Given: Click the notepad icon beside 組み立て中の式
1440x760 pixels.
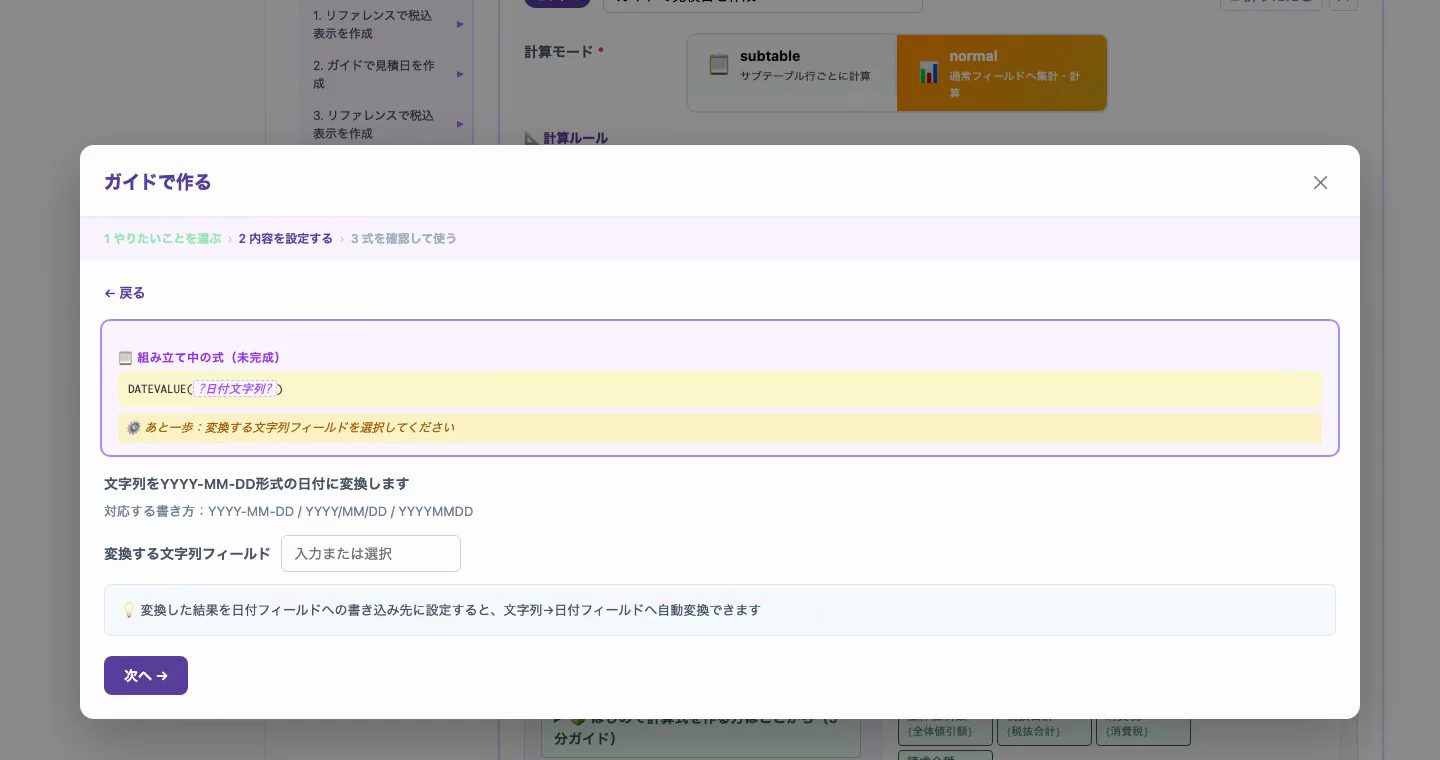Looking at the screenshot, I should 125,357.
